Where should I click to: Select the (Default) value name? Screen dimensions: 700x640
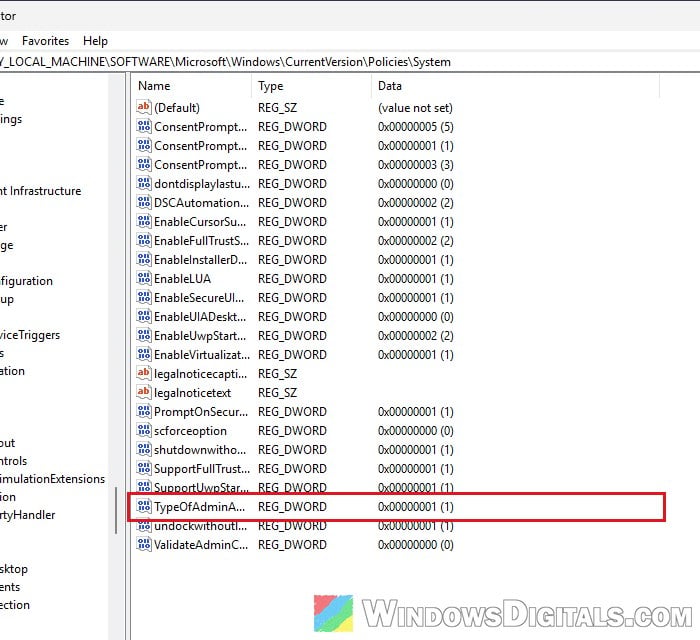coord(177,108)
